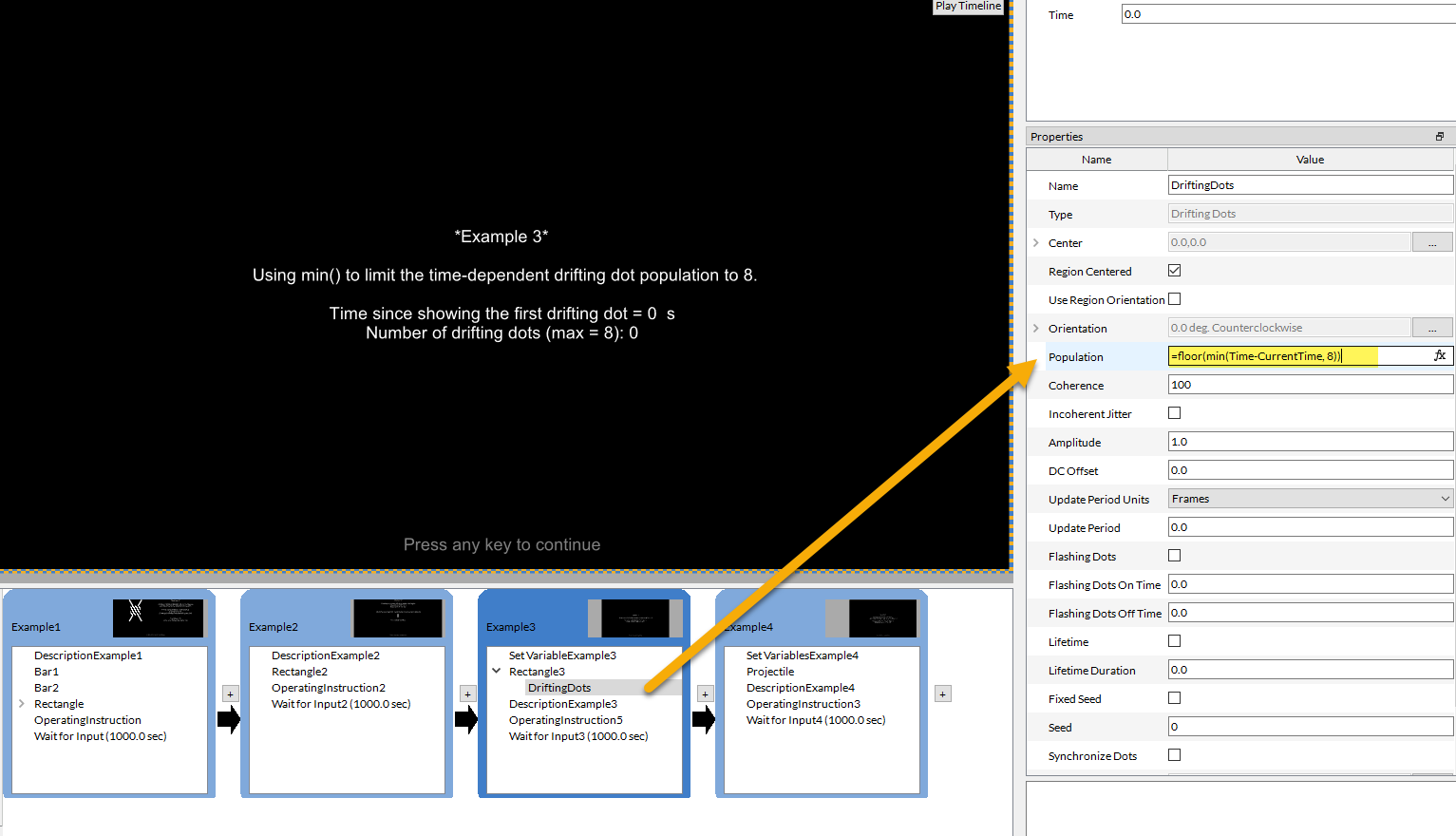Click the Coherence value field
The width and height of the screenshot is (1456, 836).
[x=1310, y=385]
